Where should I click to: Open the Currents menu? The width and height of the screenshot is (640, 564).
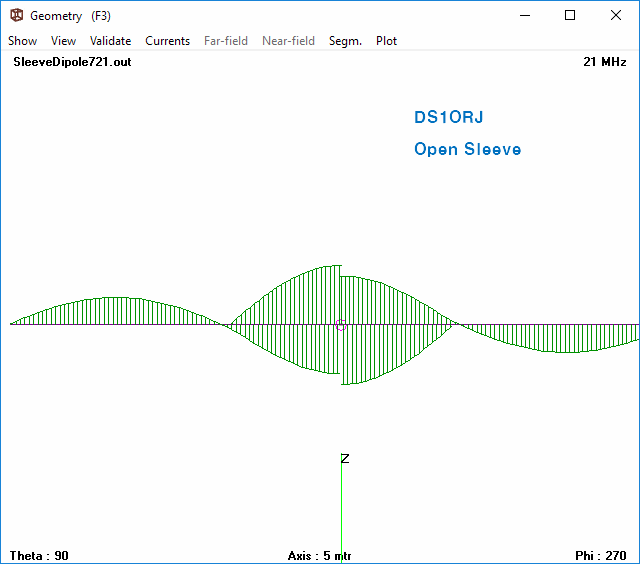pyautogui.click(x=167, y=41)
